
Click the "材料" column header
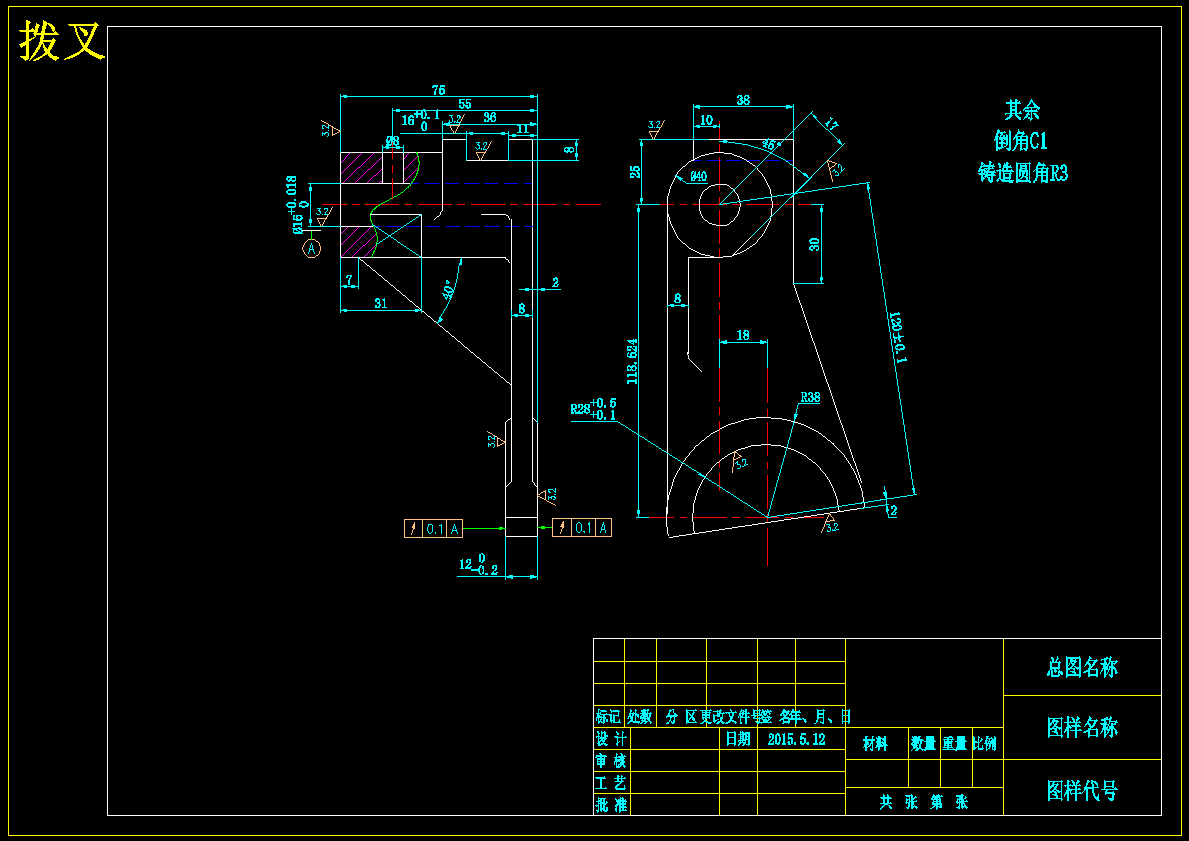[875, 744]
